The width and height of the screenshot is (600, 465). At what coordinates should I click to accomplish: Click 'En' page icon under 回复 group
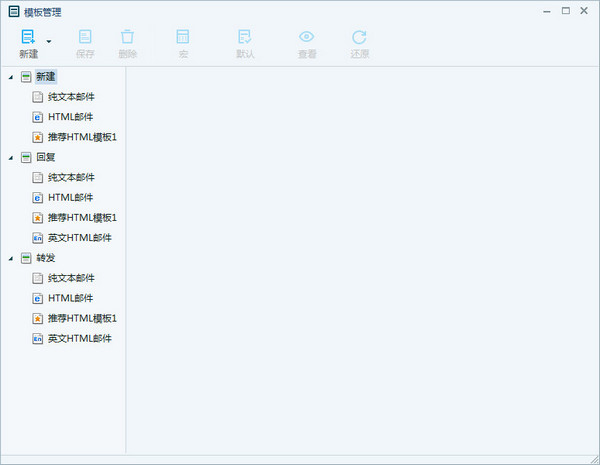[38, 238]
